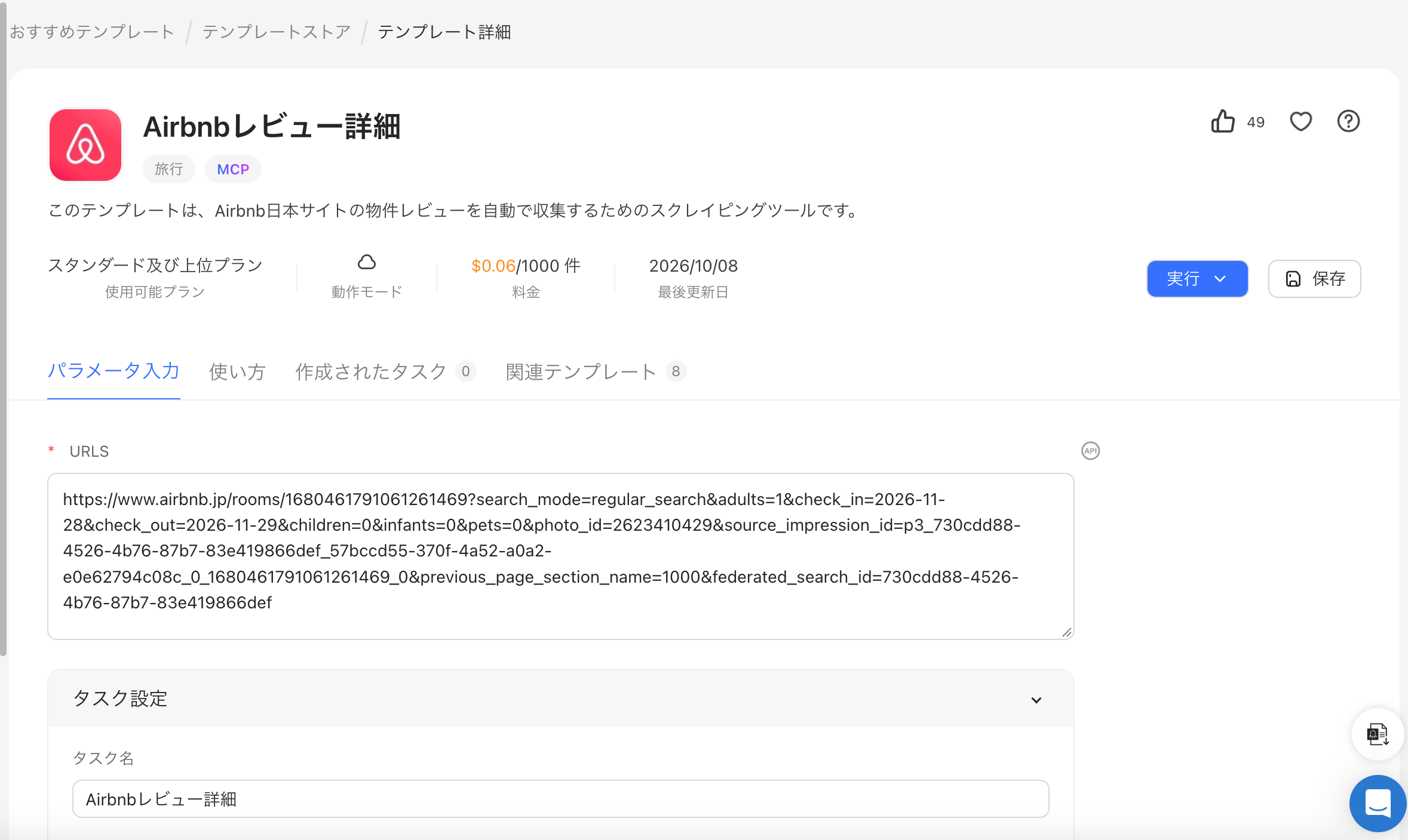The width and height of the screenshot is (1408, 840).
Task: Click the 料金 label
Action: 526,292
